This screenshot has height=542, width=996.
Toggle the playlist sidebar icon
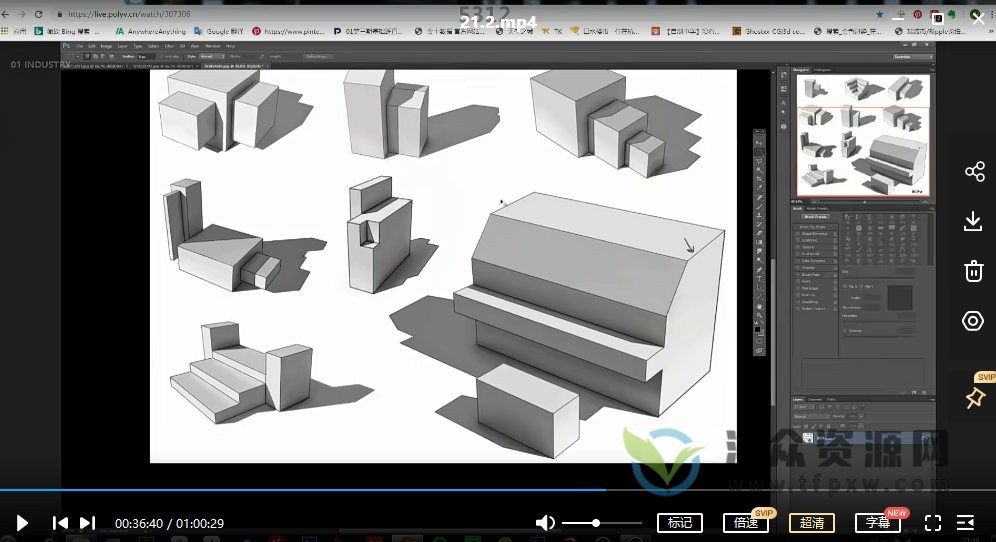965,522
